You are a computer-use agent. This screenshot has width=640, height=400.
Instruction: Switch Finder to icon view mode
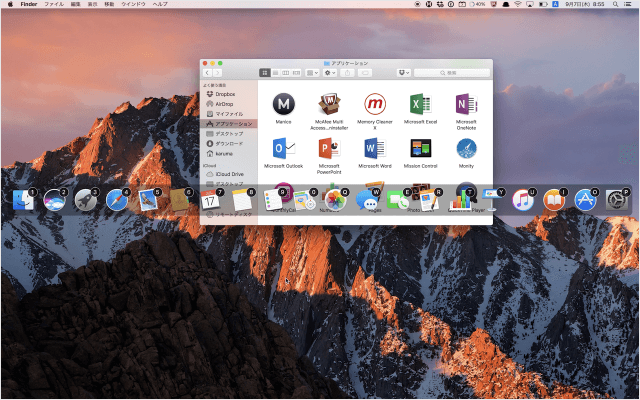[265, 73]
